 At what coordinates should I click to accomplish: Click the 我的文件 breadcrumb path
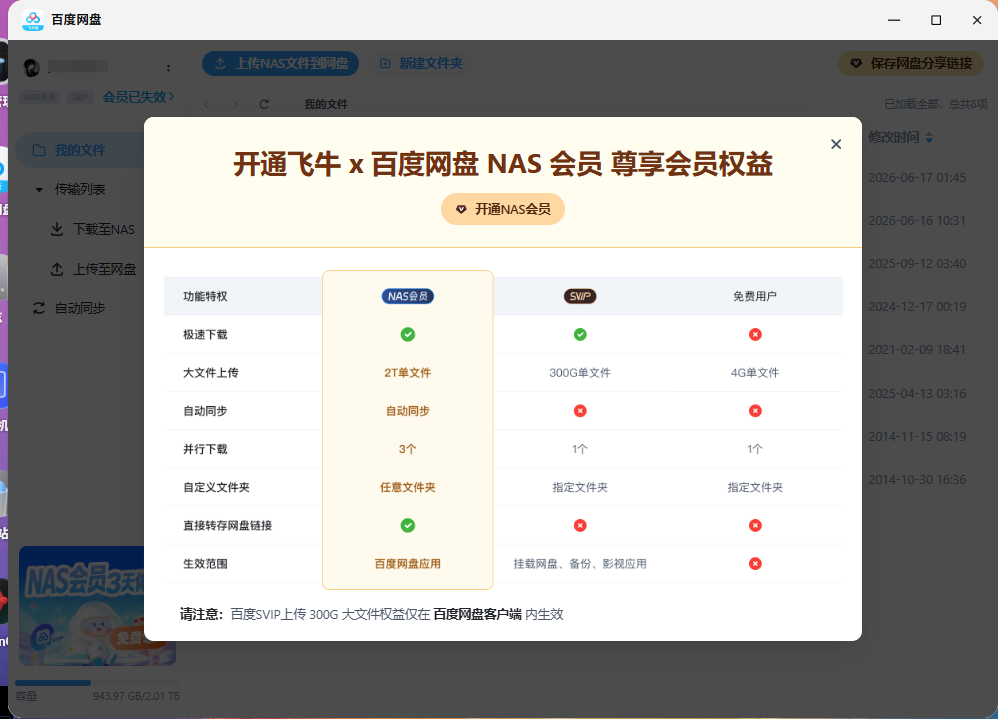pos(326,104)
